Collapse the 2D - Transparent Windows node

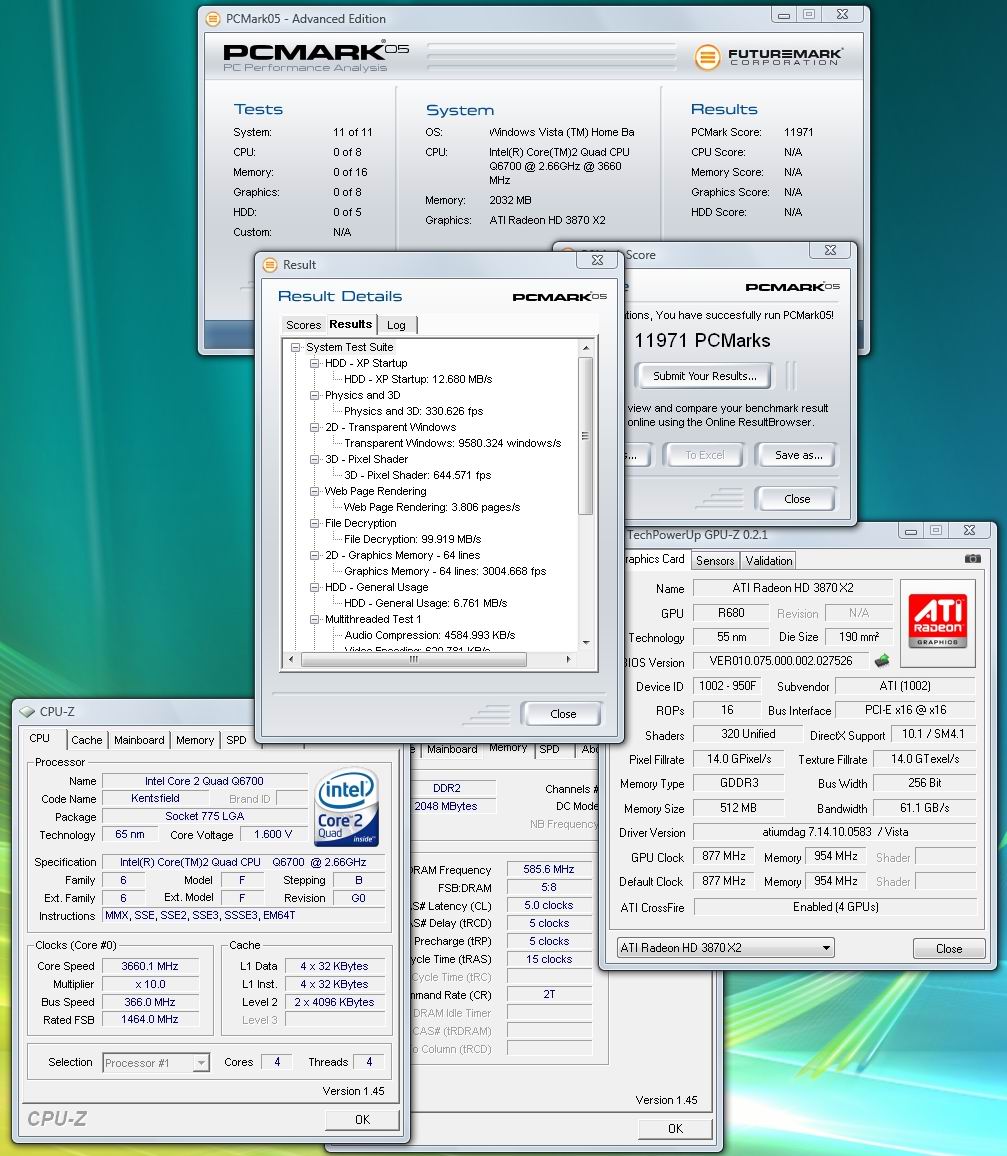click(x=315, y=427)
